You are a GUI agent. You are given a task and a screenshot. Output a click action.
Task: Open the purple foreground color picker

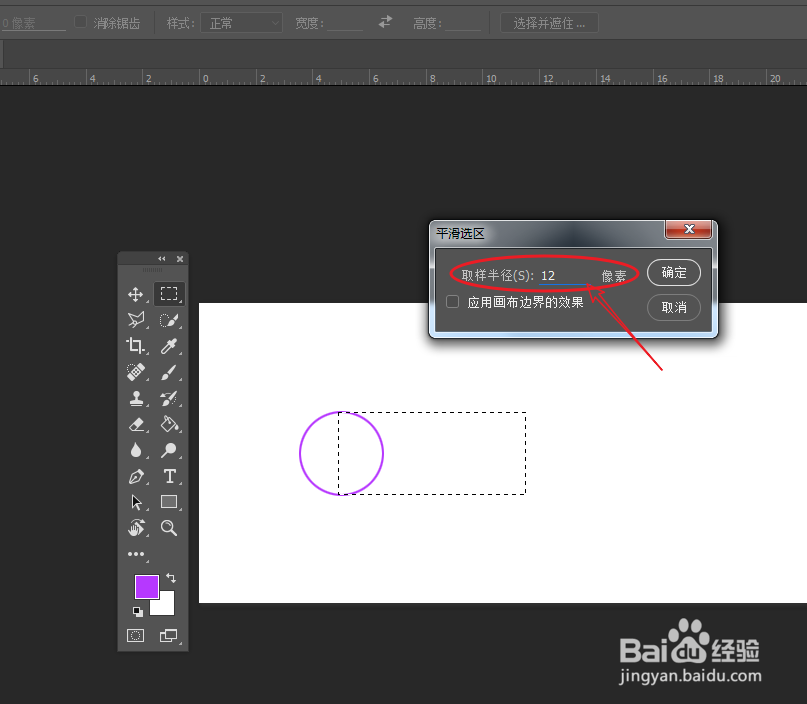click(x=146, y=586)
